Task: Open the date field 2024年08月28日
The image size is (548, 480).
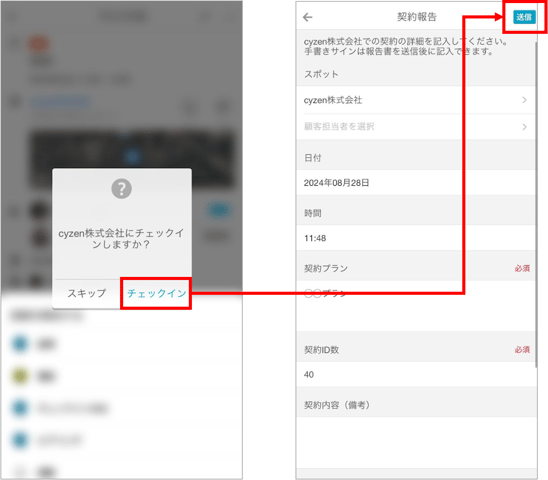Action: click(x=416, y=183)
